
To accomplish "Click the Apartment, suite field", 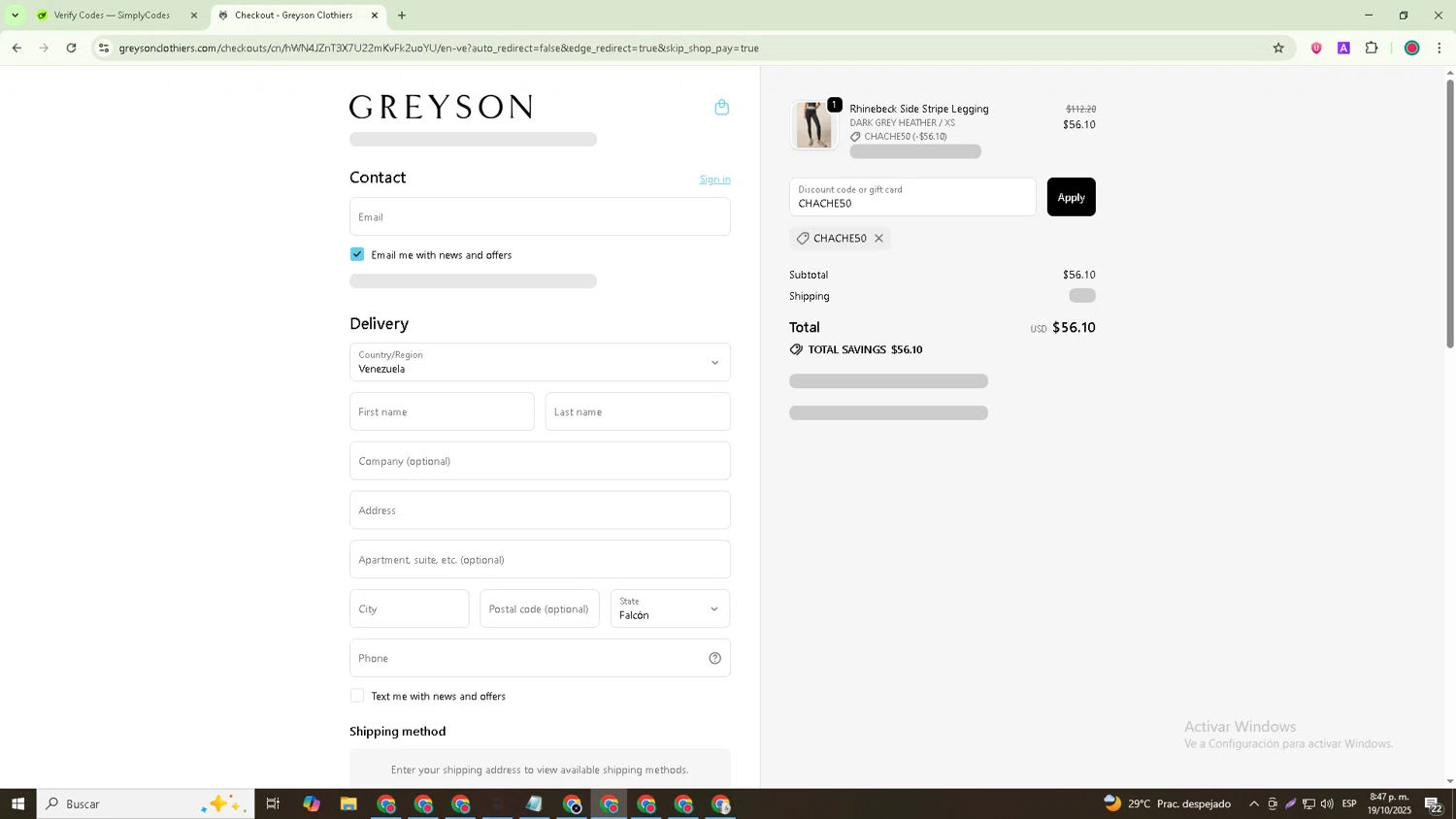I will click(x=540, y=559).
